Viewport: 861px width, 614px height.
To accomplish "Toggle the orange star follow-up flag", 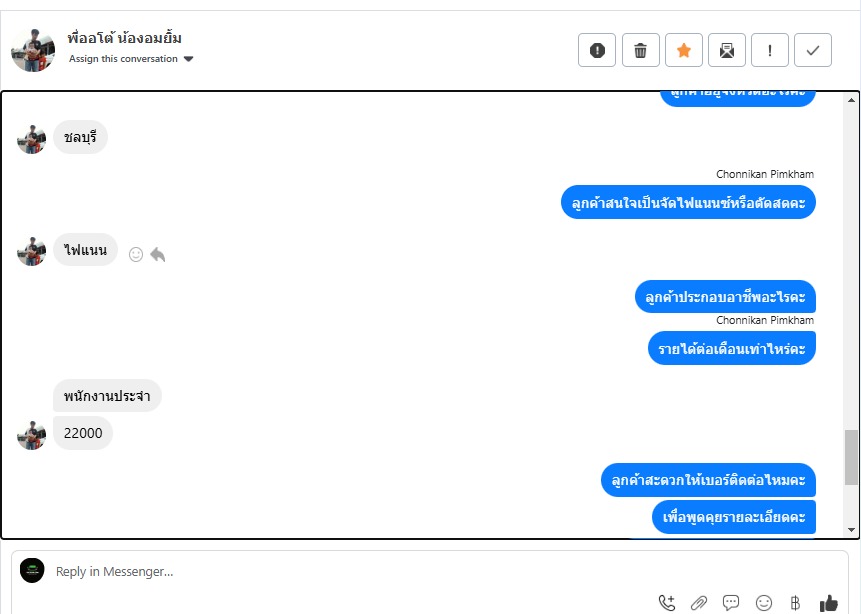I will click(684, 51).
